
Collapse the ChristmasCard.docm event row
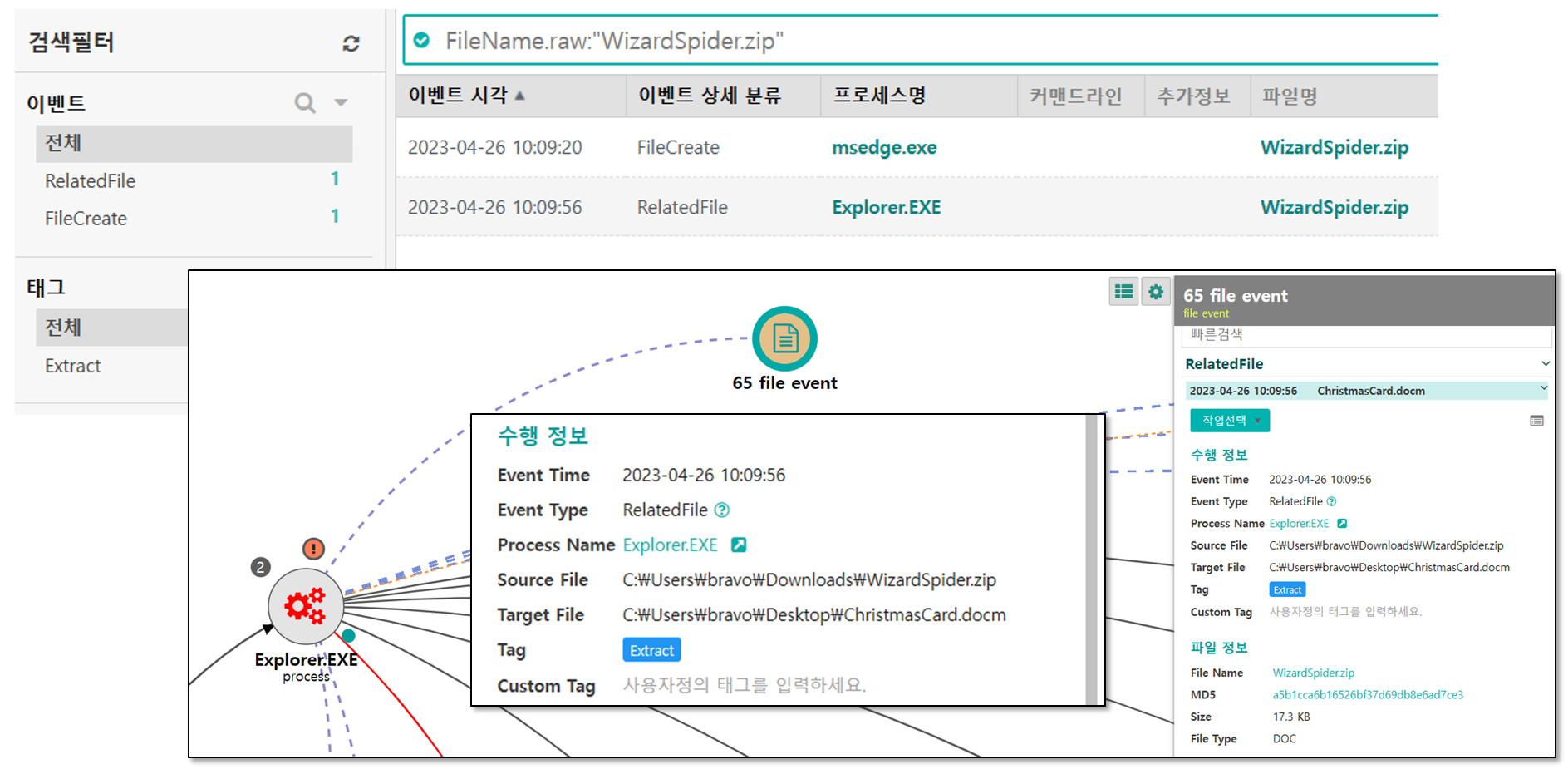tap(1544, 388)
